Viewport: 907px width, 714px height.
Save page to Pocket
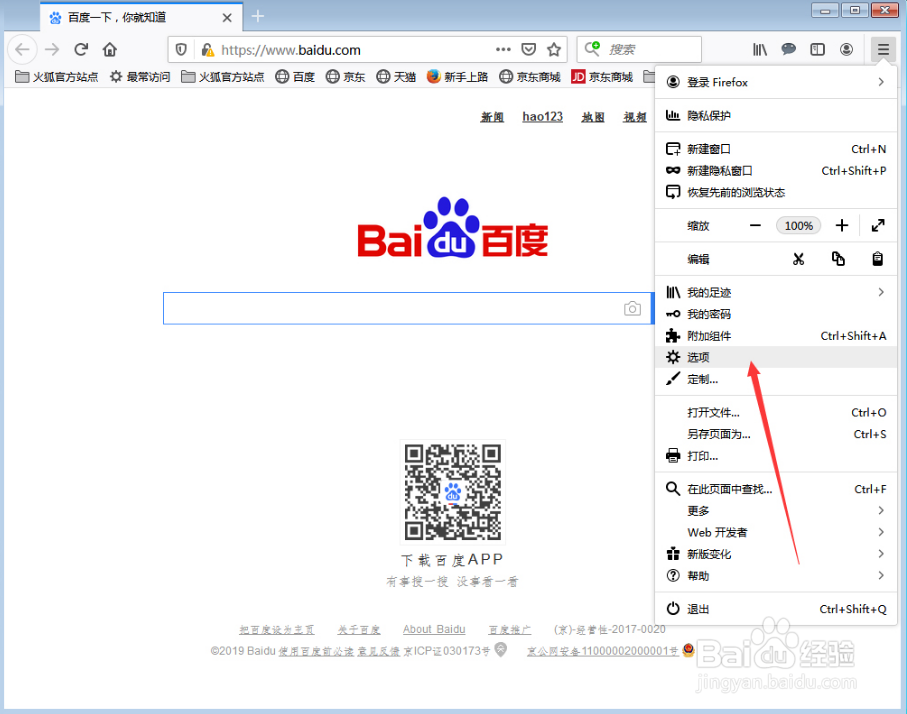pos(529,50)
